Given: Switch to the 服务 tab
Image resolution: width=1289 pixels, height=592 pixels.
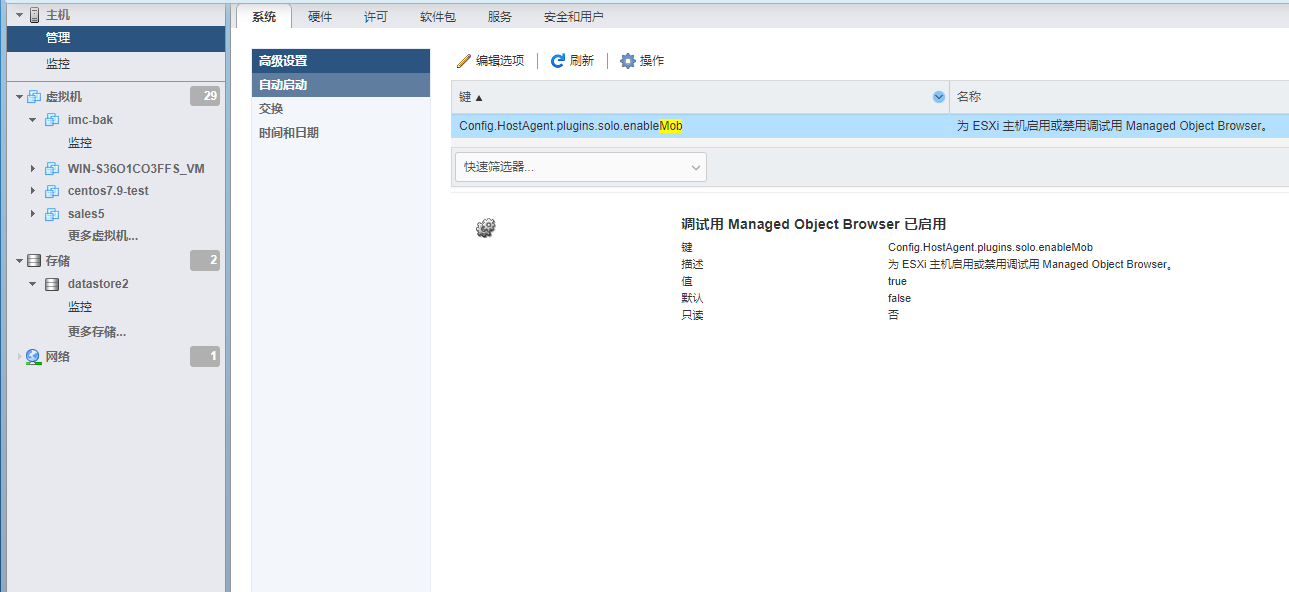Looking at the screenshot, I should point(500,17).
